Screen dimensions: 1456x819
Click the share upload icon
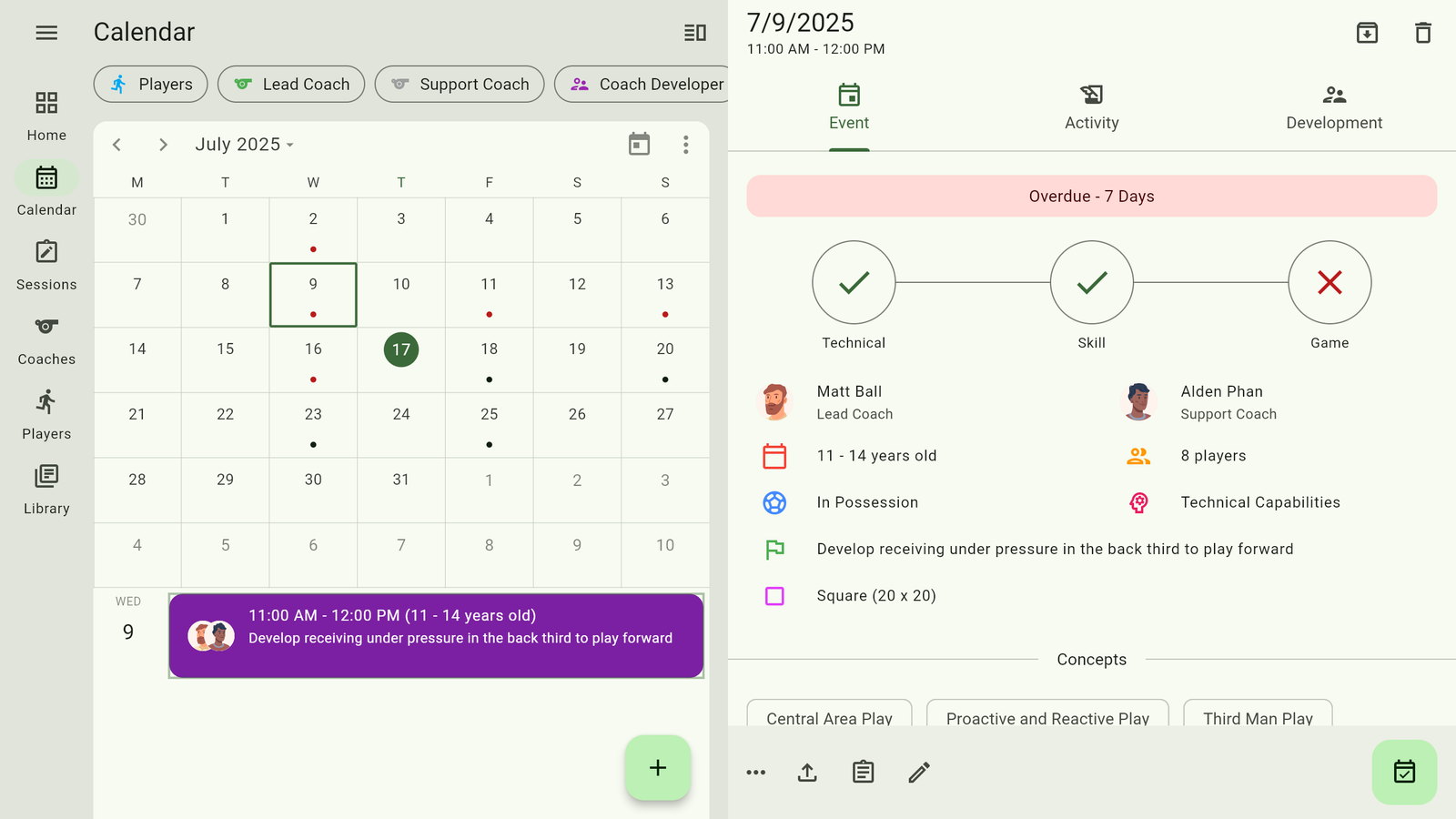[x=807, y=773]
